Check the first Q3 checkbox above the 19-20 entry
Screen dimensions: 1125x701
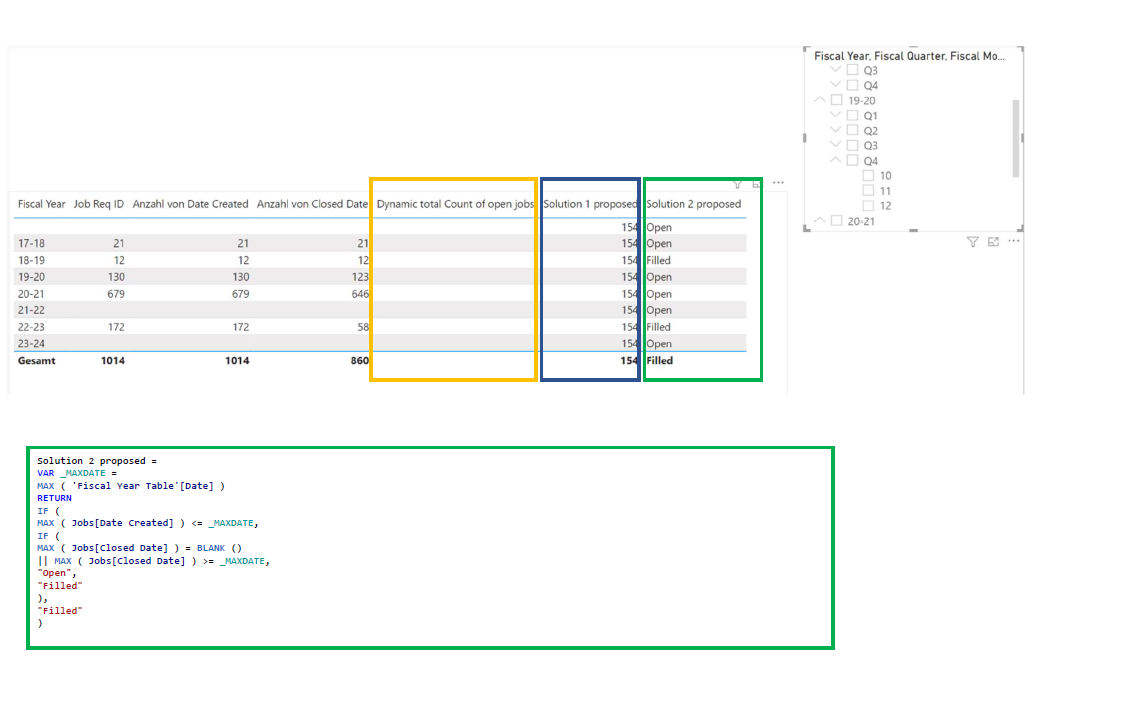click(x=852, y=70)
